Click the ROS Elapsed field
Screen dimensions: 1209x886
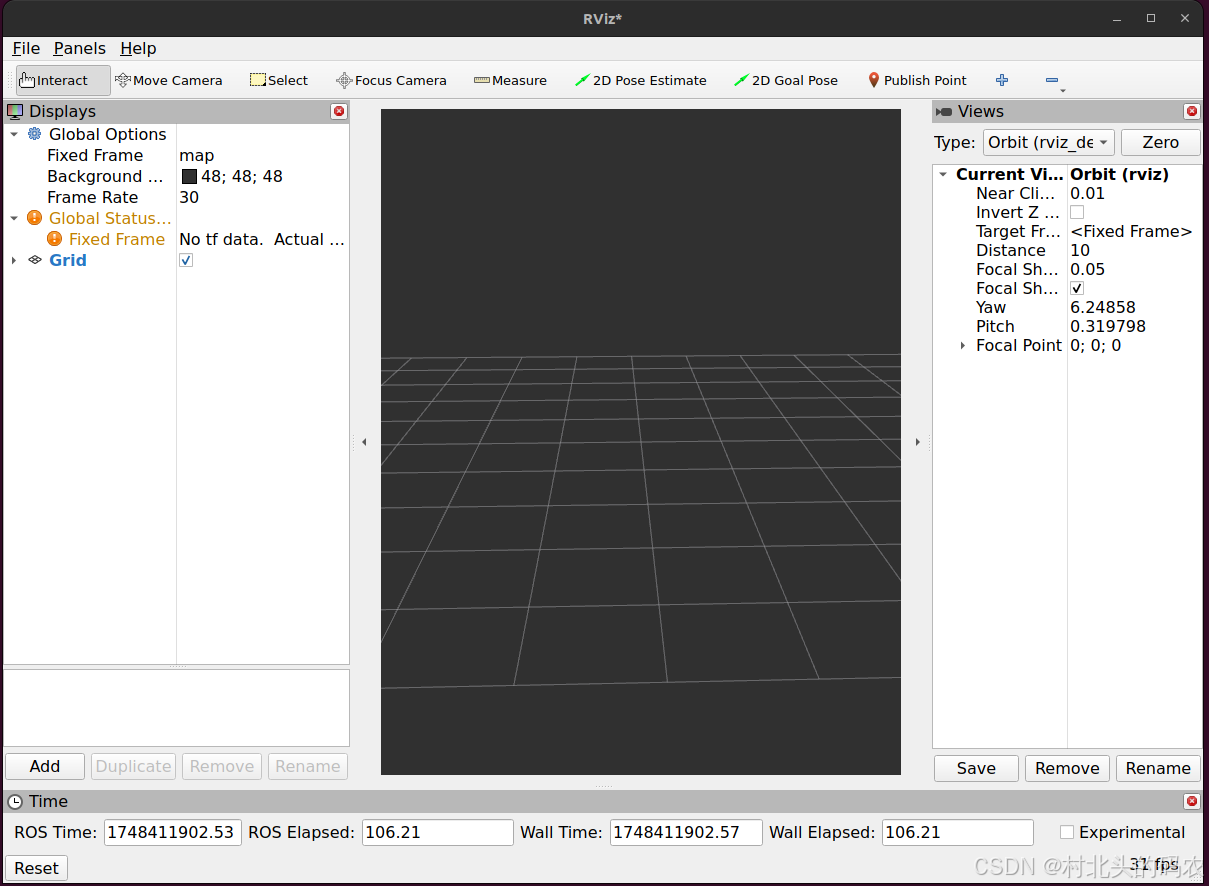click(437, 832)
